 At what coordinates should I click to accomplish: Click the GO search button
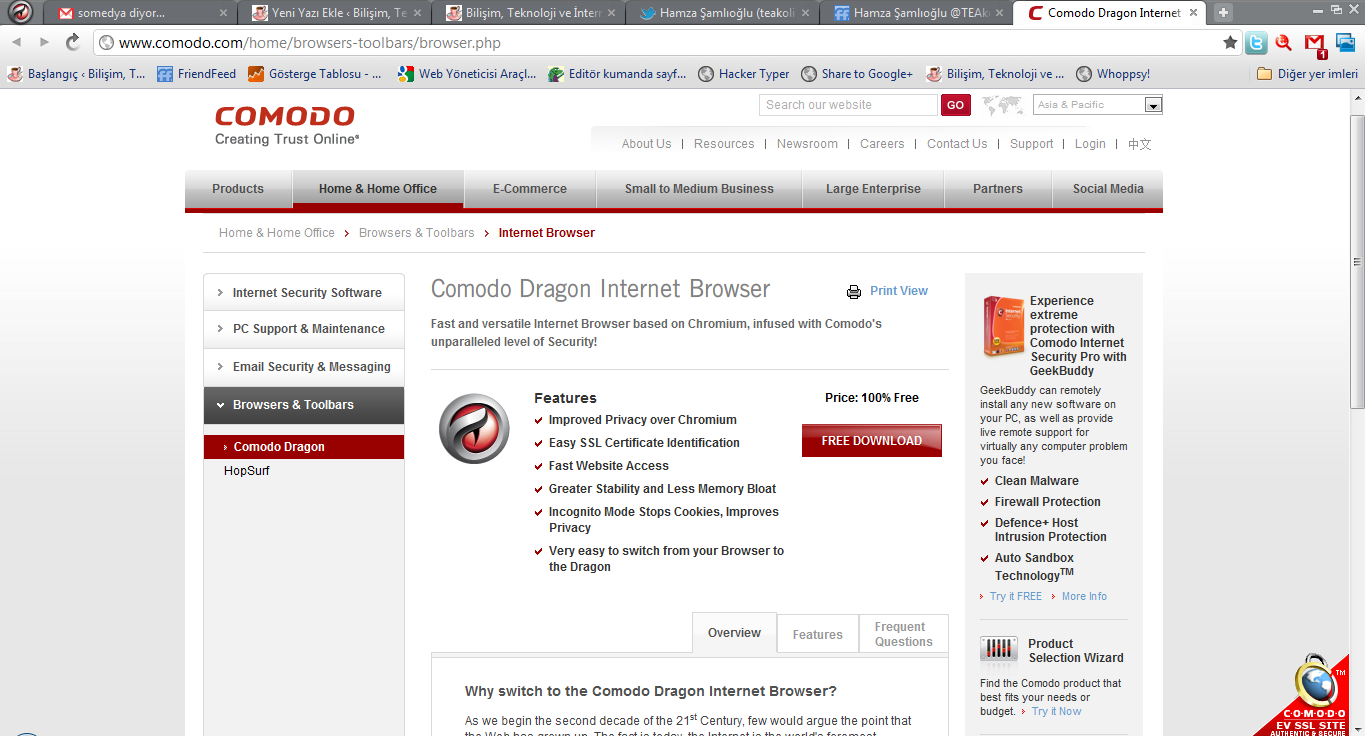[x=955, y=105]
